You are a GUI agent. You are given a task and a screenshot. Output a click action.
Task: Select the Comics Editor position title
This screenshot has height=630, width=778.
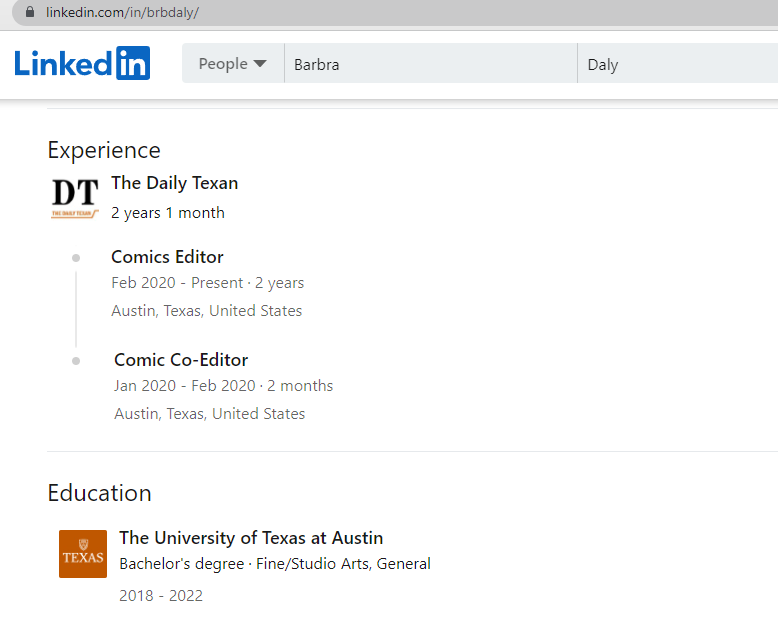point(167,257)
